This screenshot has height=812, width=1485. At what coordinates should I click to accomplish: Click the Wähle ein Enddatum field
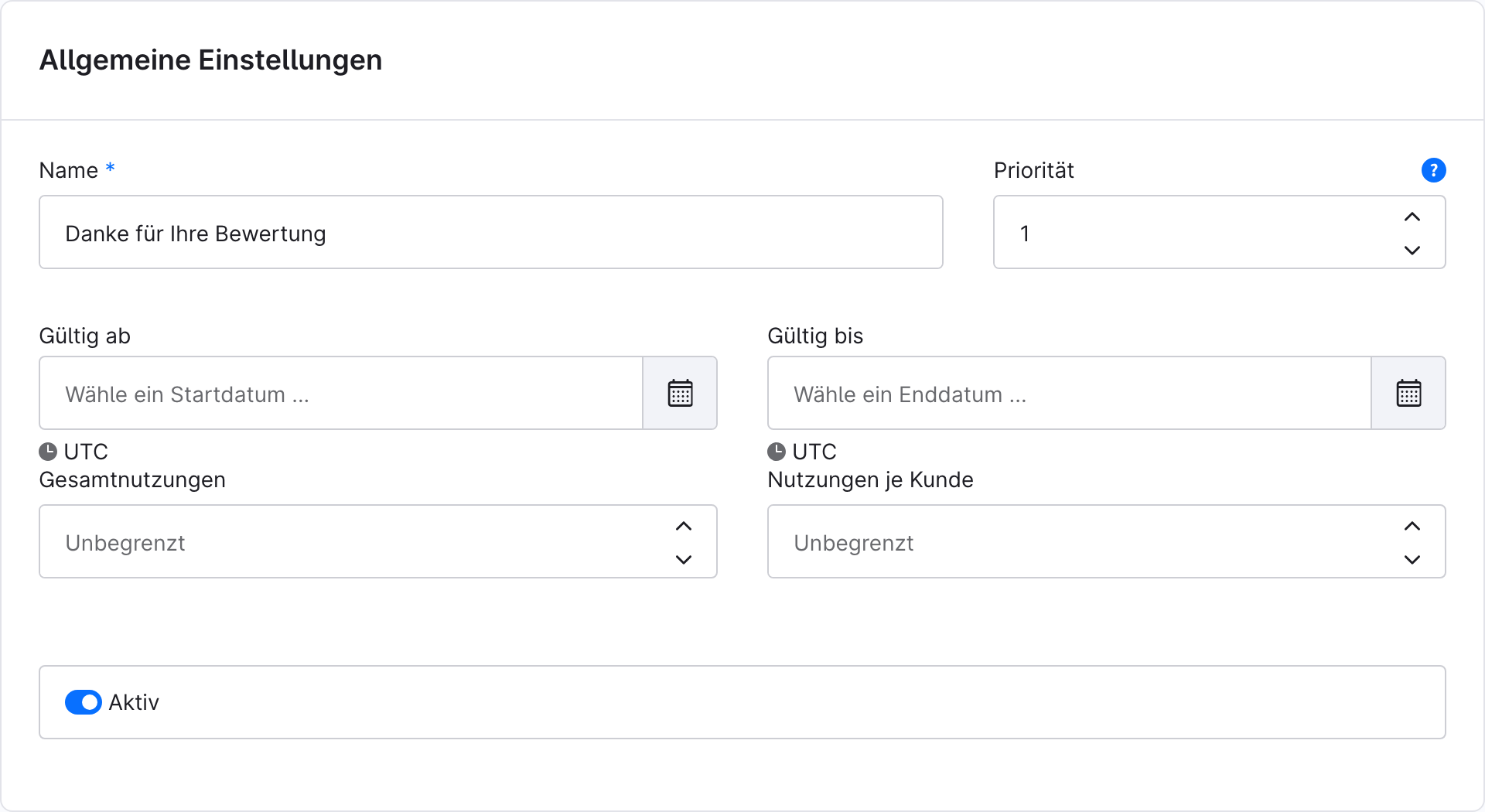1070,393
